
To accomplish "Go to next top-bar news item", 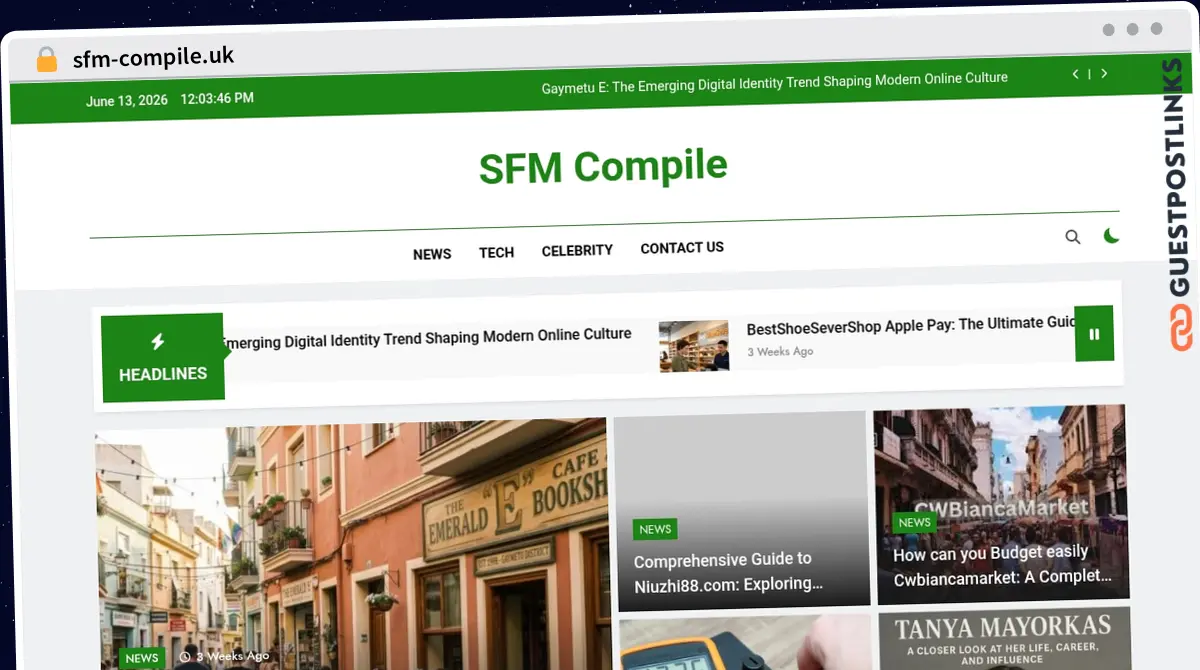I will coord(1104,74).
